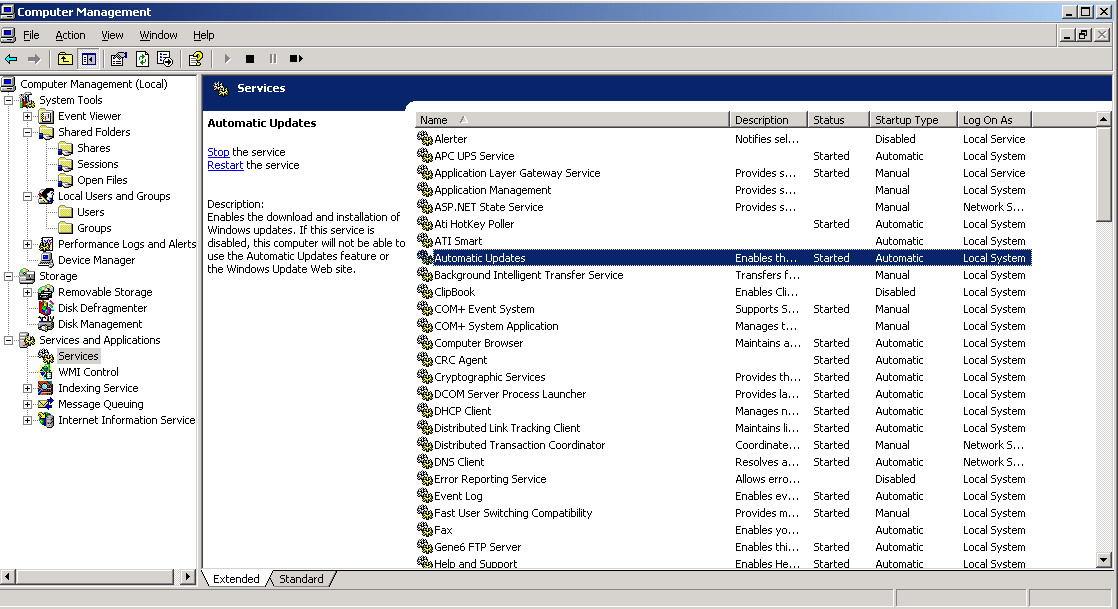Click the Properties toolbar icon
This screenshot has width=1118, height=609.
click(x=118, y=59)
